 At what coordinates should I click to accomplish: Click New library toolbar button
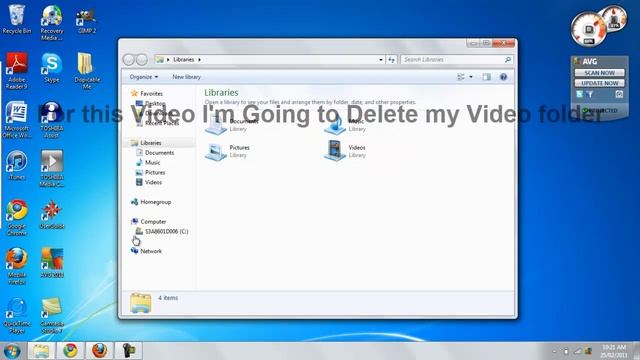tap(187, 77)
